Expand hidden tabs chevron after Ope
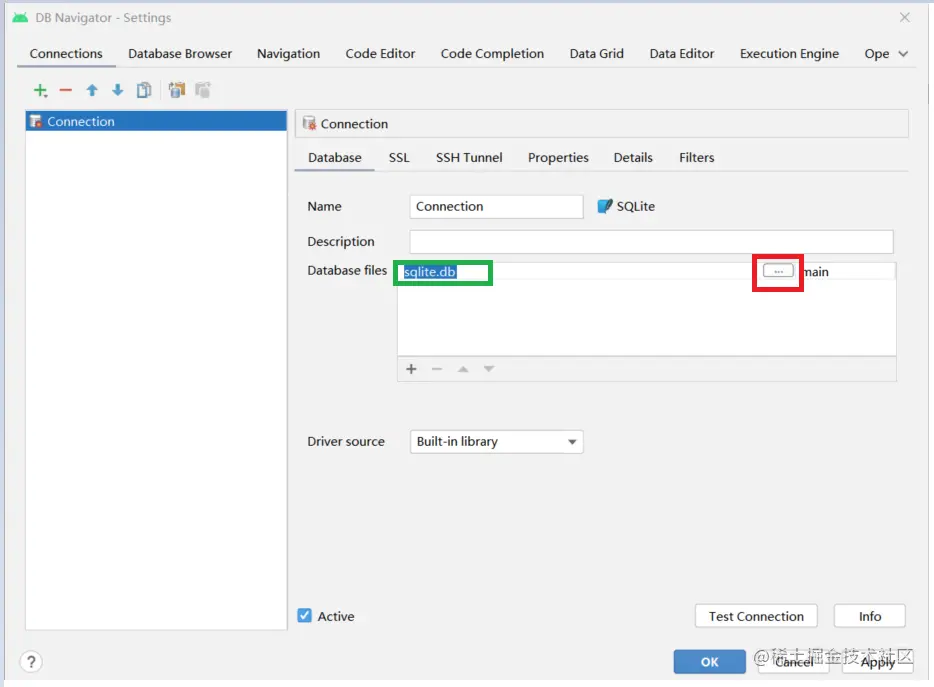934x687 pixels. pos(903,54)
